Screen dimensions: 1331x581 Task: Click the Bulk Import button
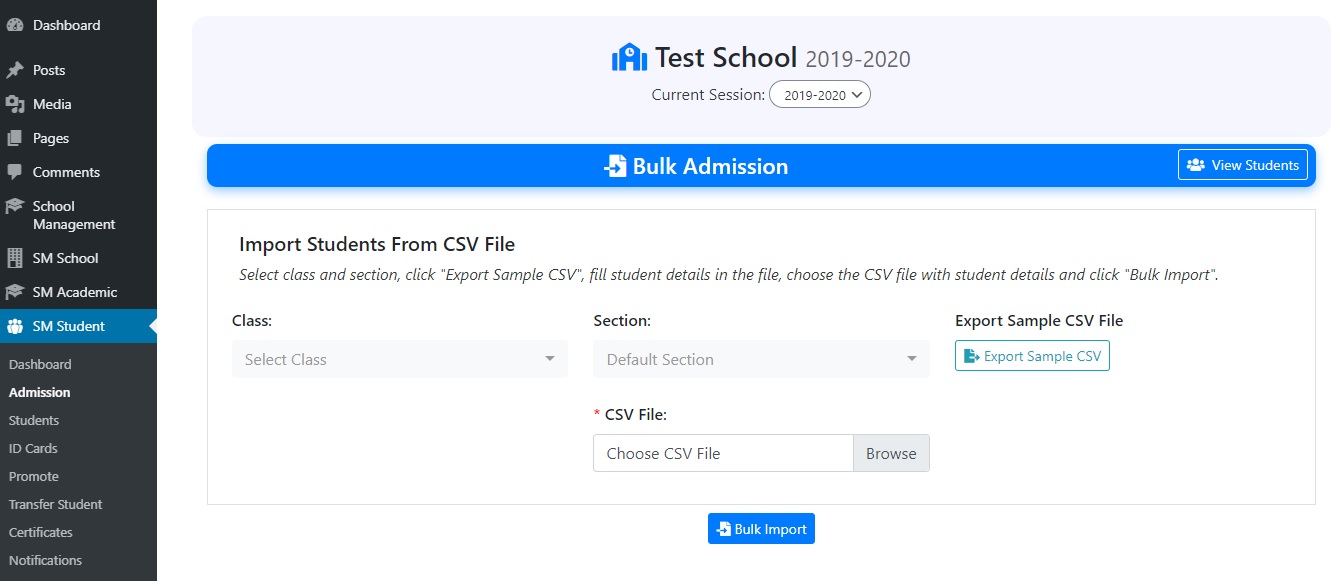[761, 529]
